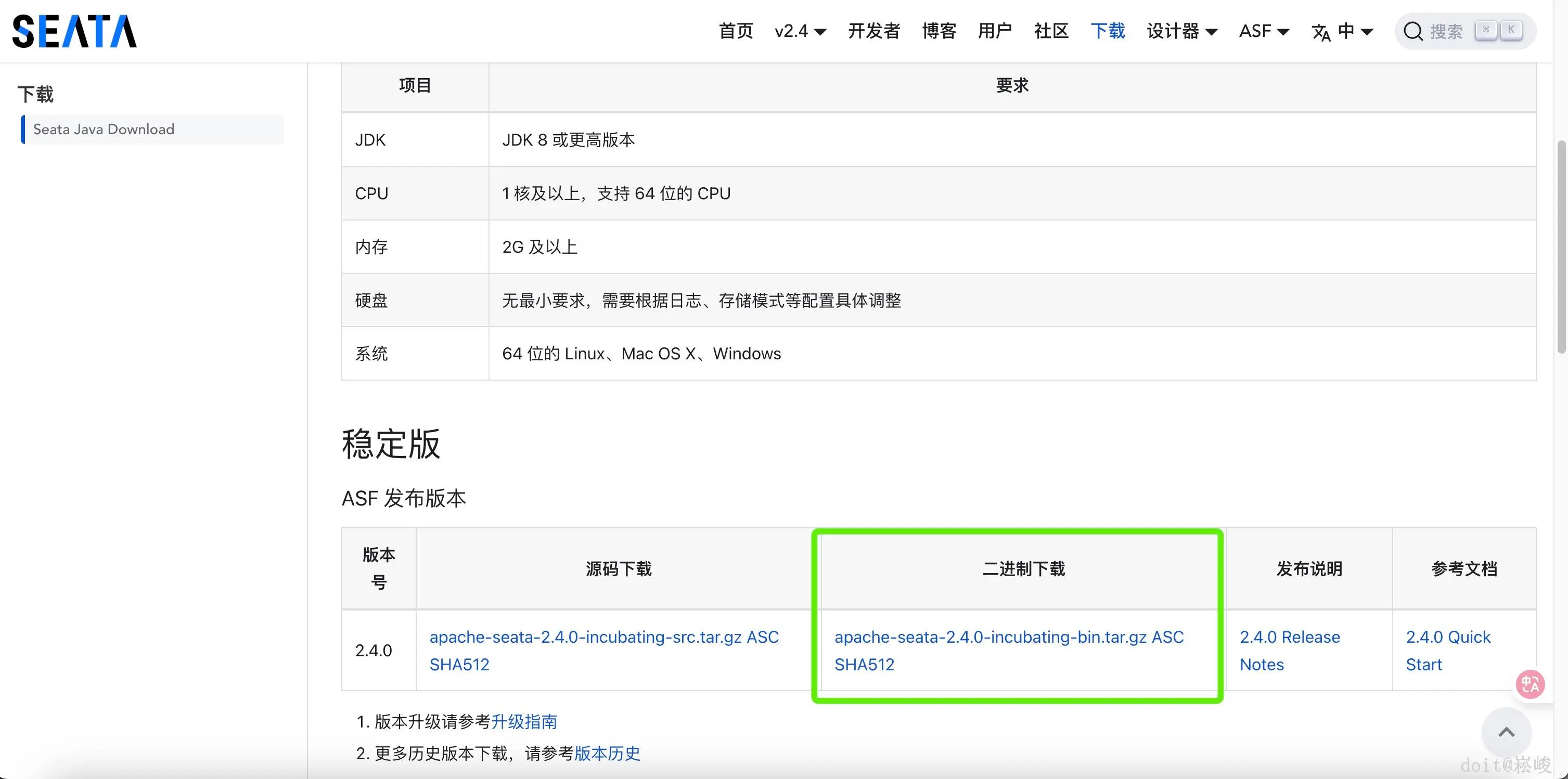
Task: Open the 社区 menu item
Action: [x=1051, y=31]
